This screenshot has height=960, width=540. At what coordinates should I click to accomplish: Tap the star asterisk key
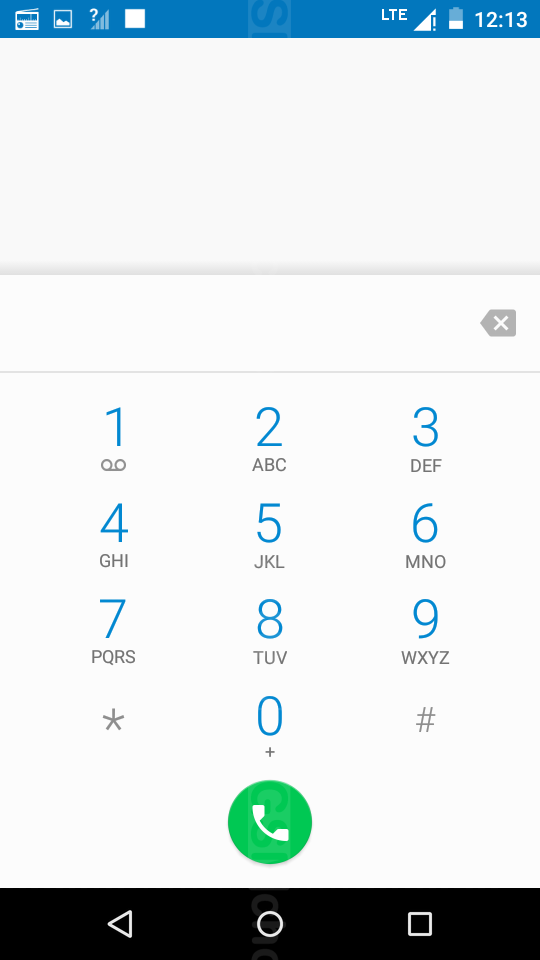[x=114, y=721]
